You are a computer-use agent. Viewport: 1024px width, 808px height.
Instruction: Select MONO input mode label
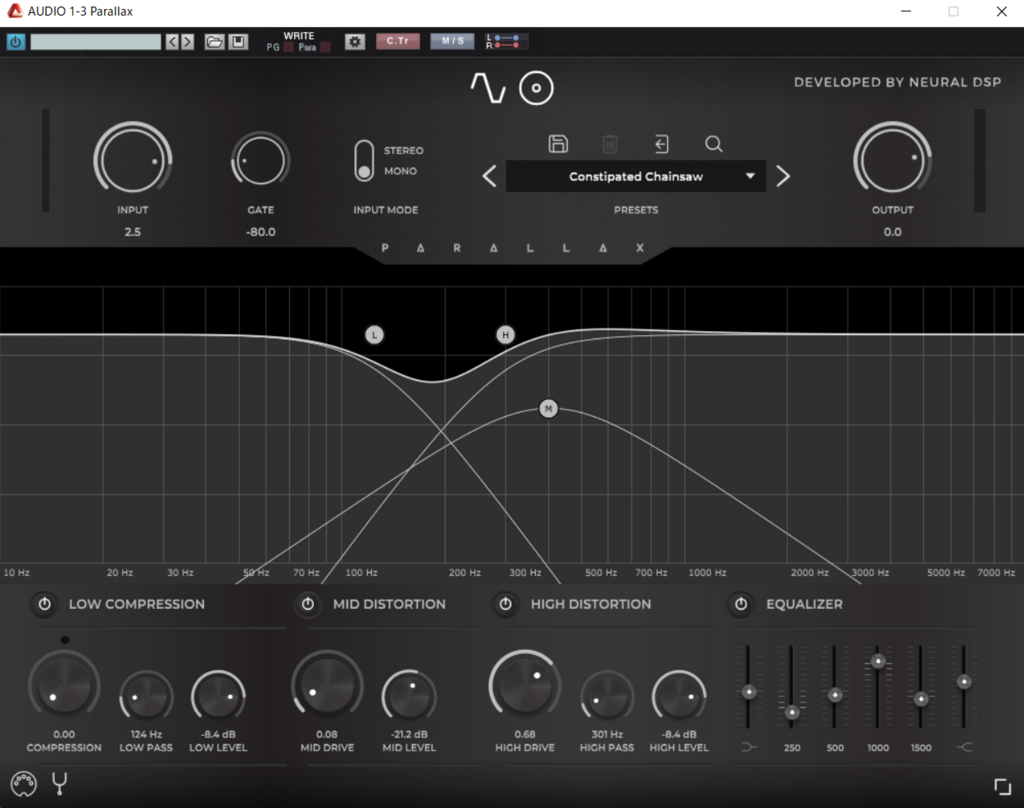pos(400,171)
